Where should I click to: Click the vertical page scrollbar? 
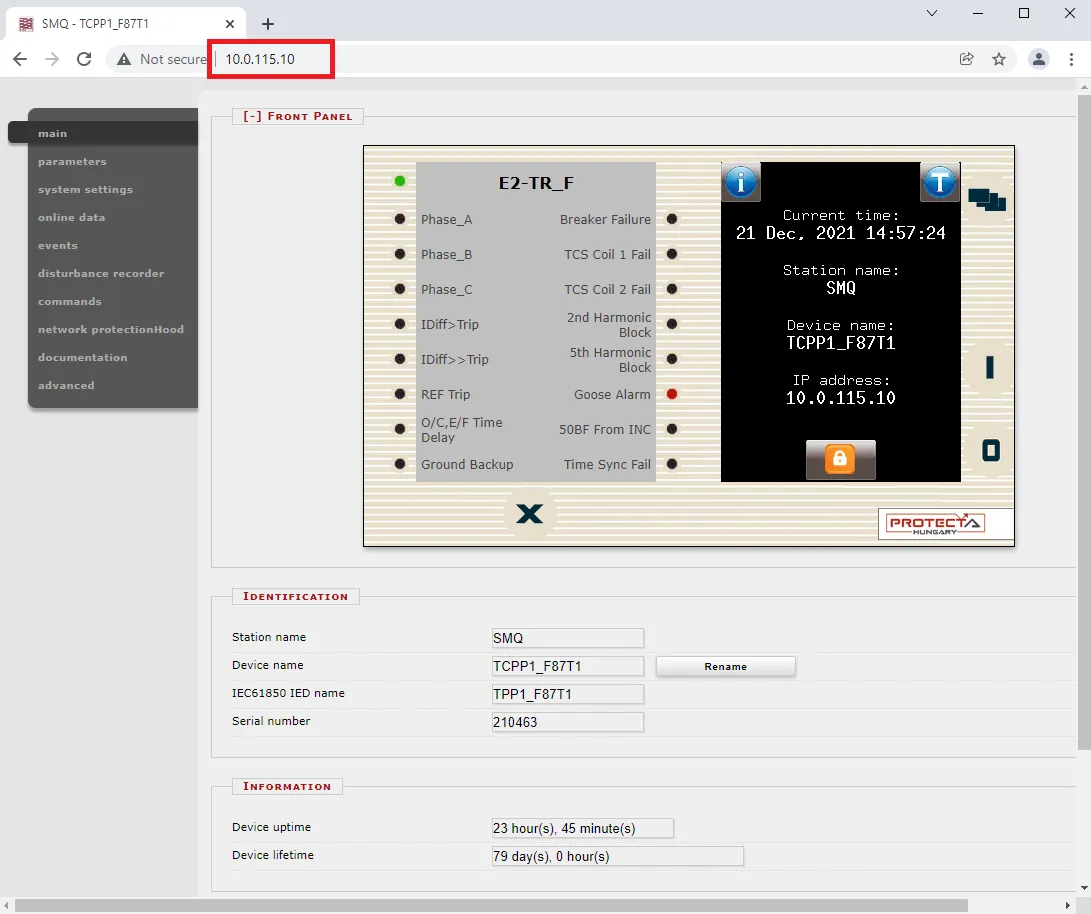tap(1084, 422)
